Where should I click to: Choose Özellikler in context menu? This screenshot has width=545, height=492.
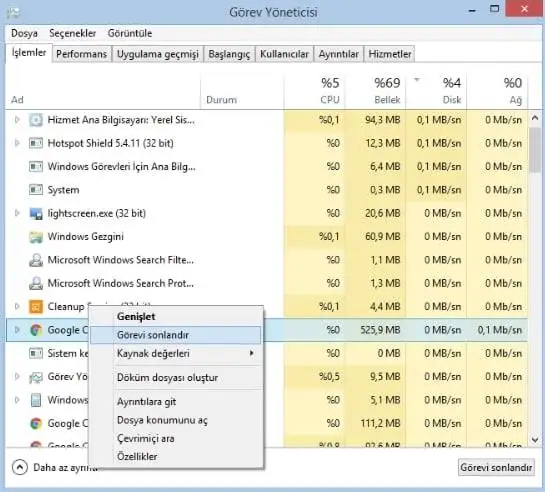pyautogui.click(x=176, y=457)
